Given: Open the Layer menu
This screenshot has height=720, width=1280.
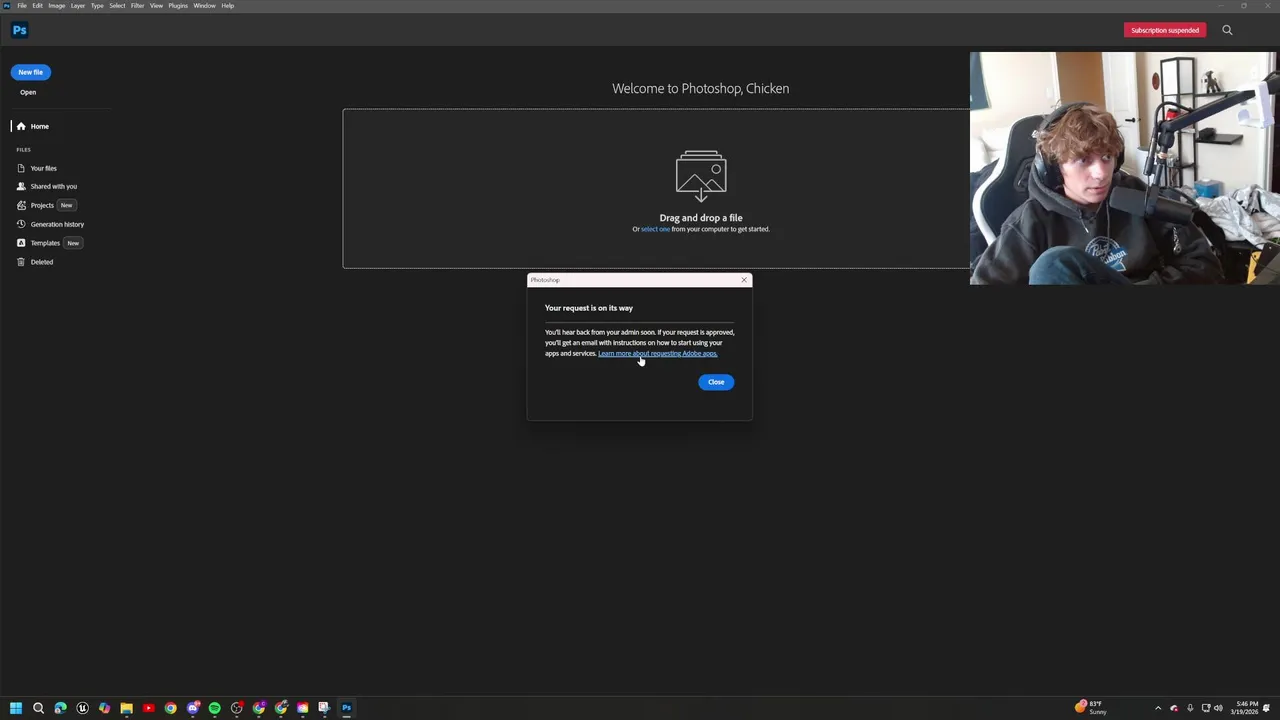Looking at the screenshot, I should click(x=77, y=6).
